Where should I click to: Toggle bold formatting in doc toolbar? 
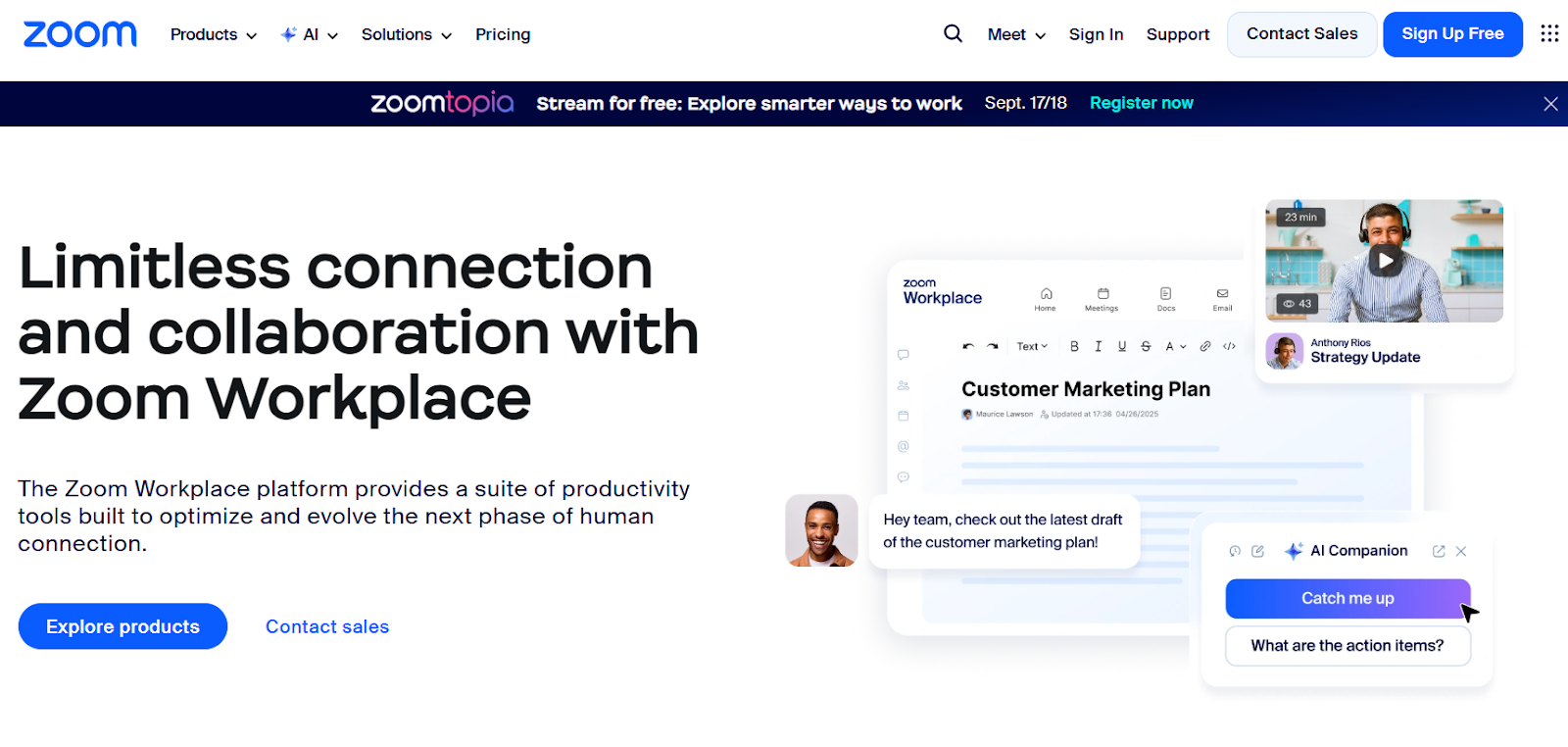point(1074,346)
